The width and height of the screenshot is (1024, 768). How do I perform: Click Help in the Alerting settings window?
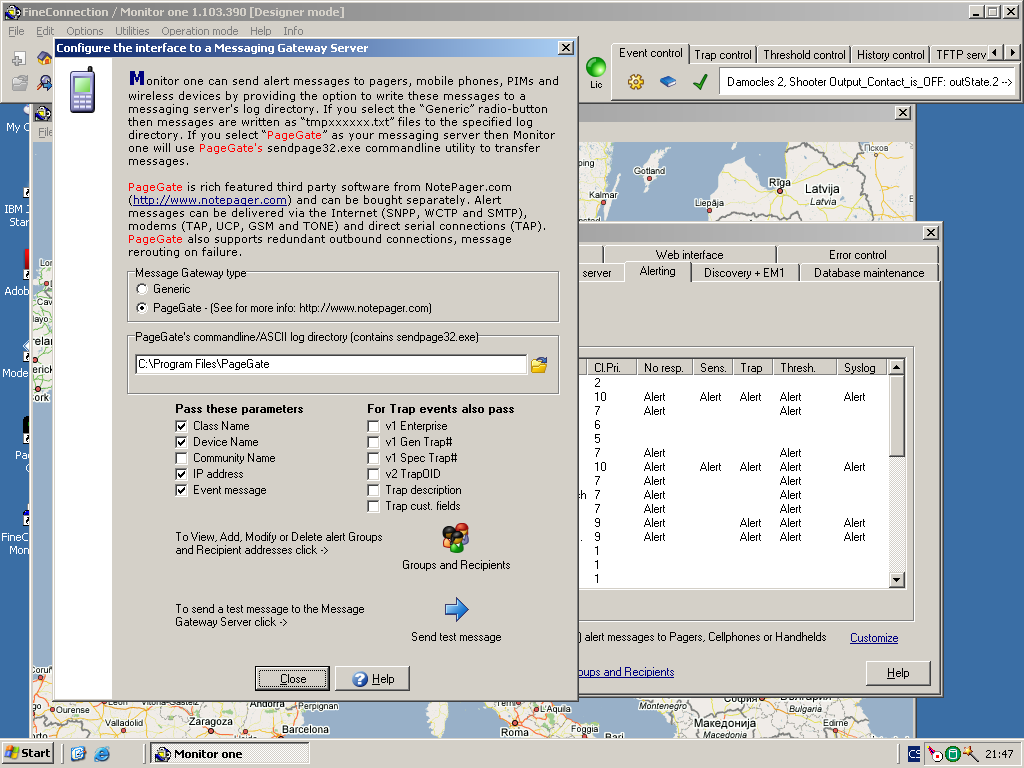[x=898, y=673]
